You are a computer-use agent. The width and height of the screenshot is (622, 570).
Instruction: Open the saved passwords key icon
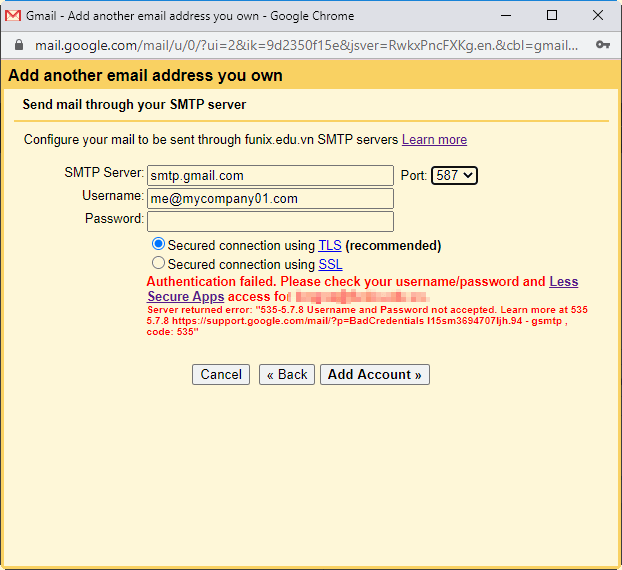click(x=603, y=45)
